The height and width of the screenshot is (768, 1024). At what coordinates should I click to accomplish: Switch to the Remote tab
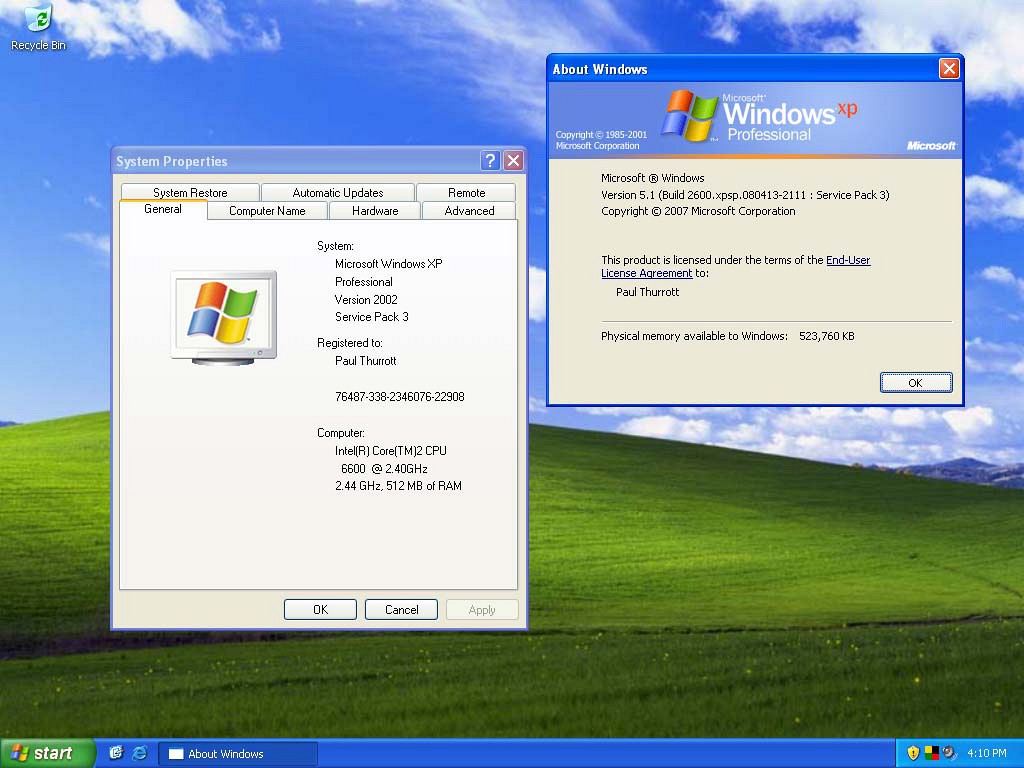point(466,191)
